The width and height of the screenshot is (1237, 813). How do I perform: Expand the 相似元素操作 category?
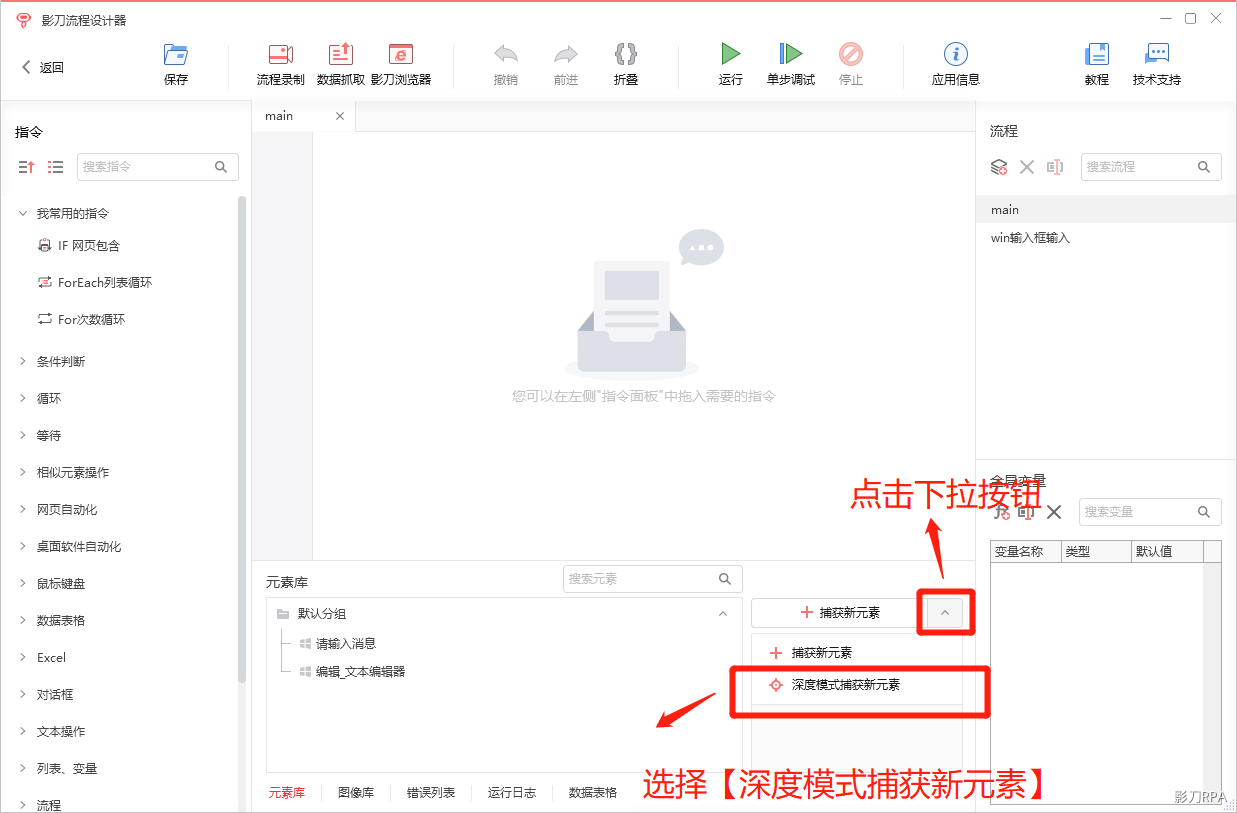click(23, 472)
